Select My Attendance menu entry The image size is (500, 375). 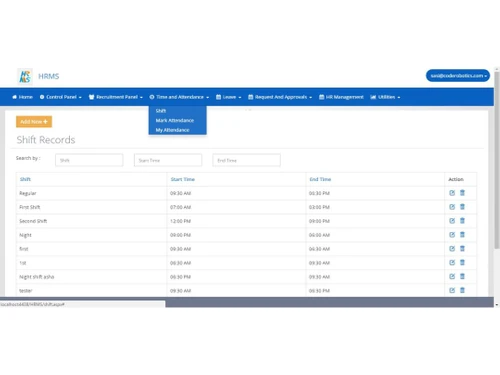172,130
